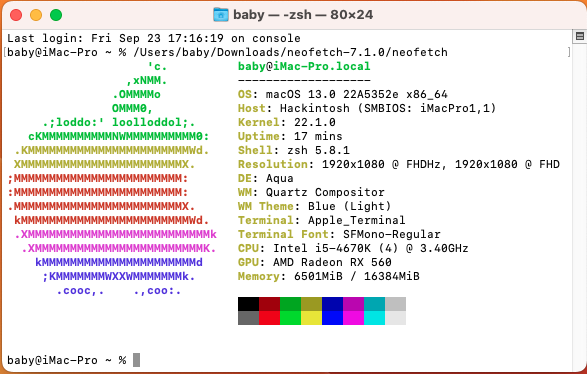Click the 'CPU: Intel i5-4670K' line
The image size is (587, 374).
[353, 248]
